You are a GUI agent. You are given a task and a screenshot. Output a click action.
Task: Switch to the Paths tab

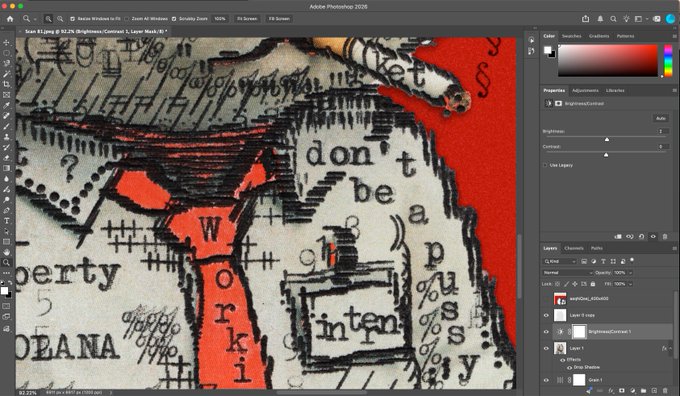pyautogui.click(x=597, y=248)
